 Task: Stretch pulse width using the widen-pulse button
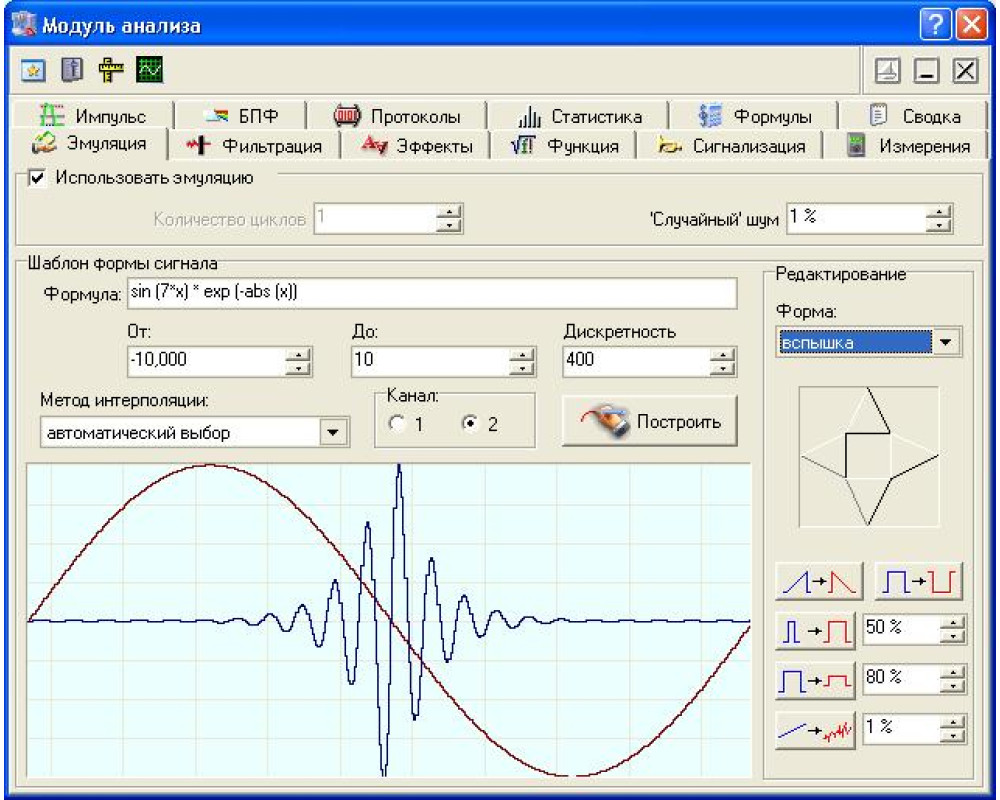click(814, 631)
